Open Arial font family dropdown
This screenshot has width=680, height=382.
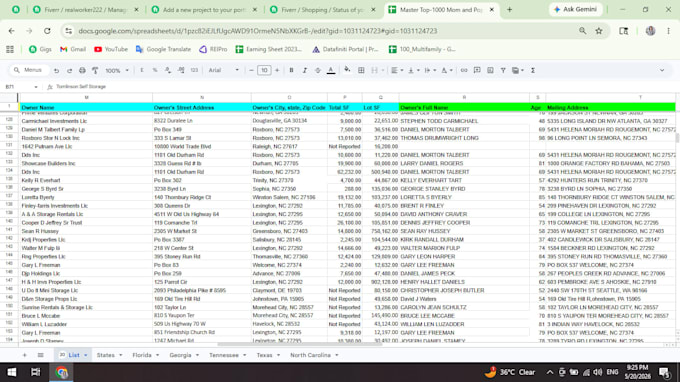pos(223,70)
